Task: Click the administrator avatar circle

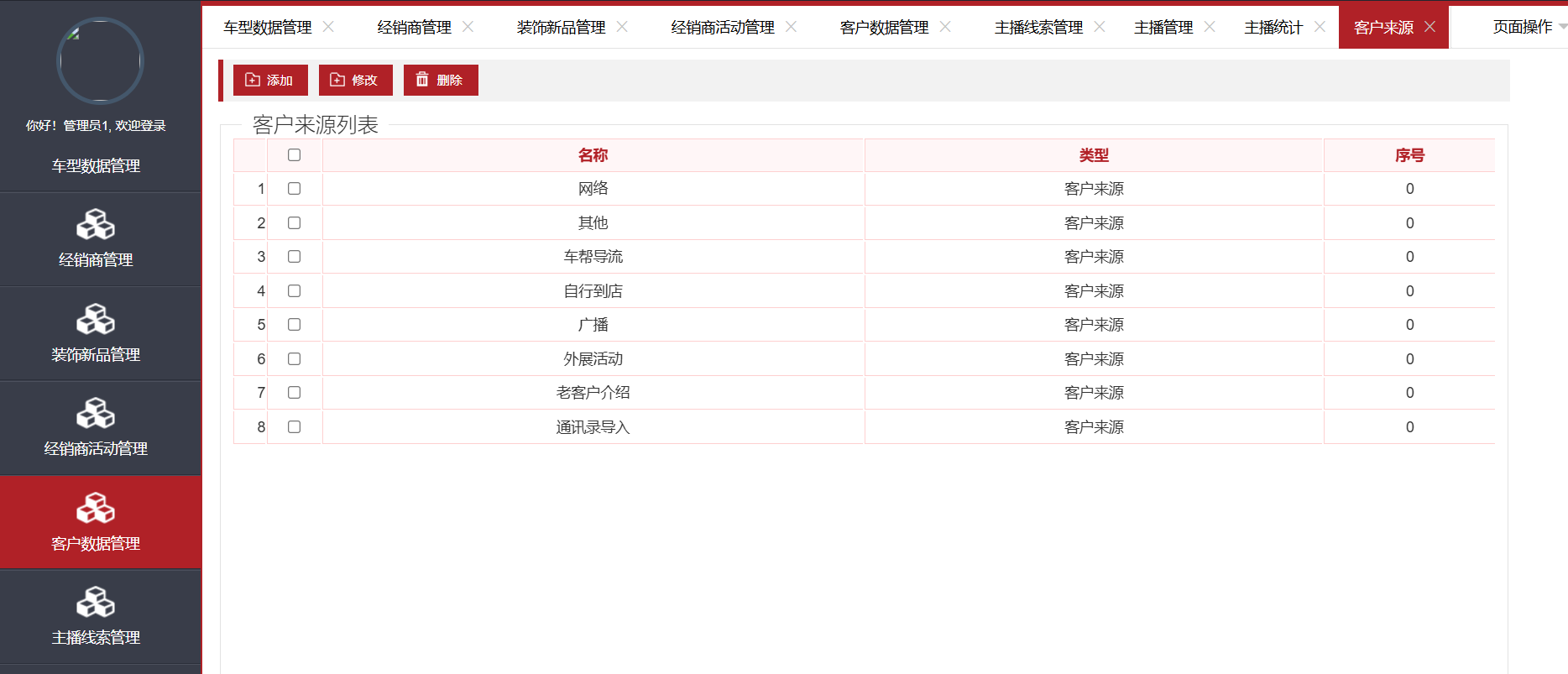Action: [100, 61]
